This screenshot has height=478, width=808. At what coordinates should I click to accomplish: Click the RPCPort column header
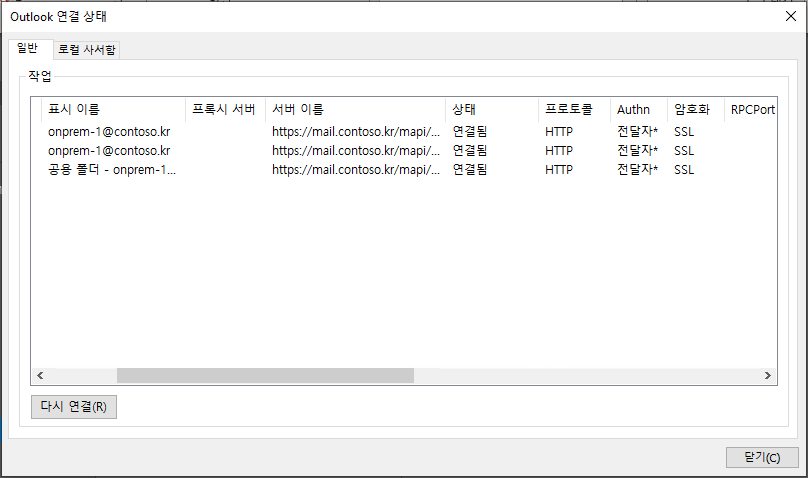point(751,109)
